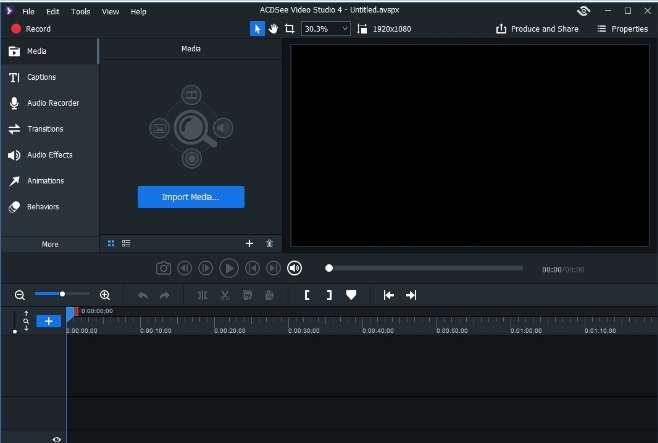658x443 pixels.
Task: Take a snapshot of the preview
Action: tap(163, 268)
